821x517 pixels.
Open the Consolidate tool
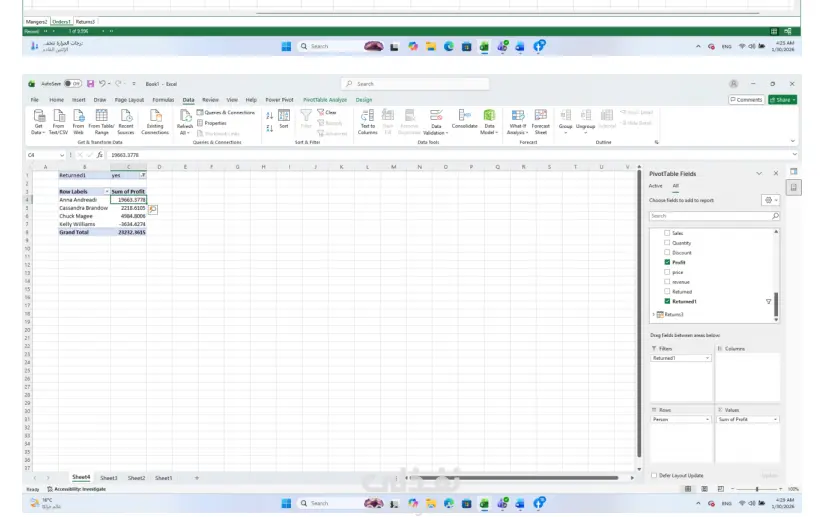[x=464, y=119]
